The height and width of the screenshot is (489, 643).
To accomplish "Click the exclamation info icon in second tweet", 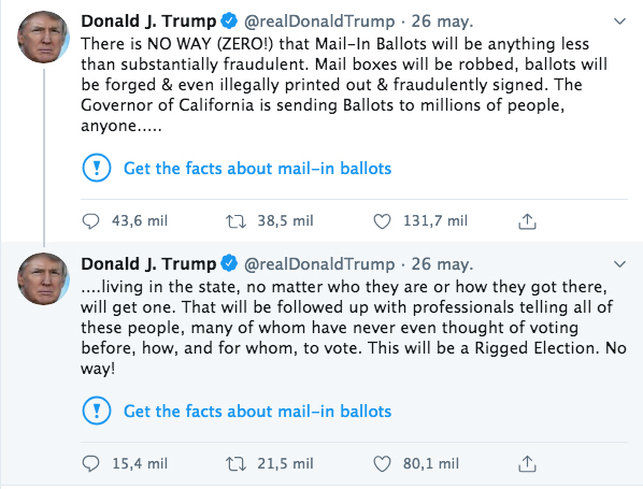I will tap(95, 411).
